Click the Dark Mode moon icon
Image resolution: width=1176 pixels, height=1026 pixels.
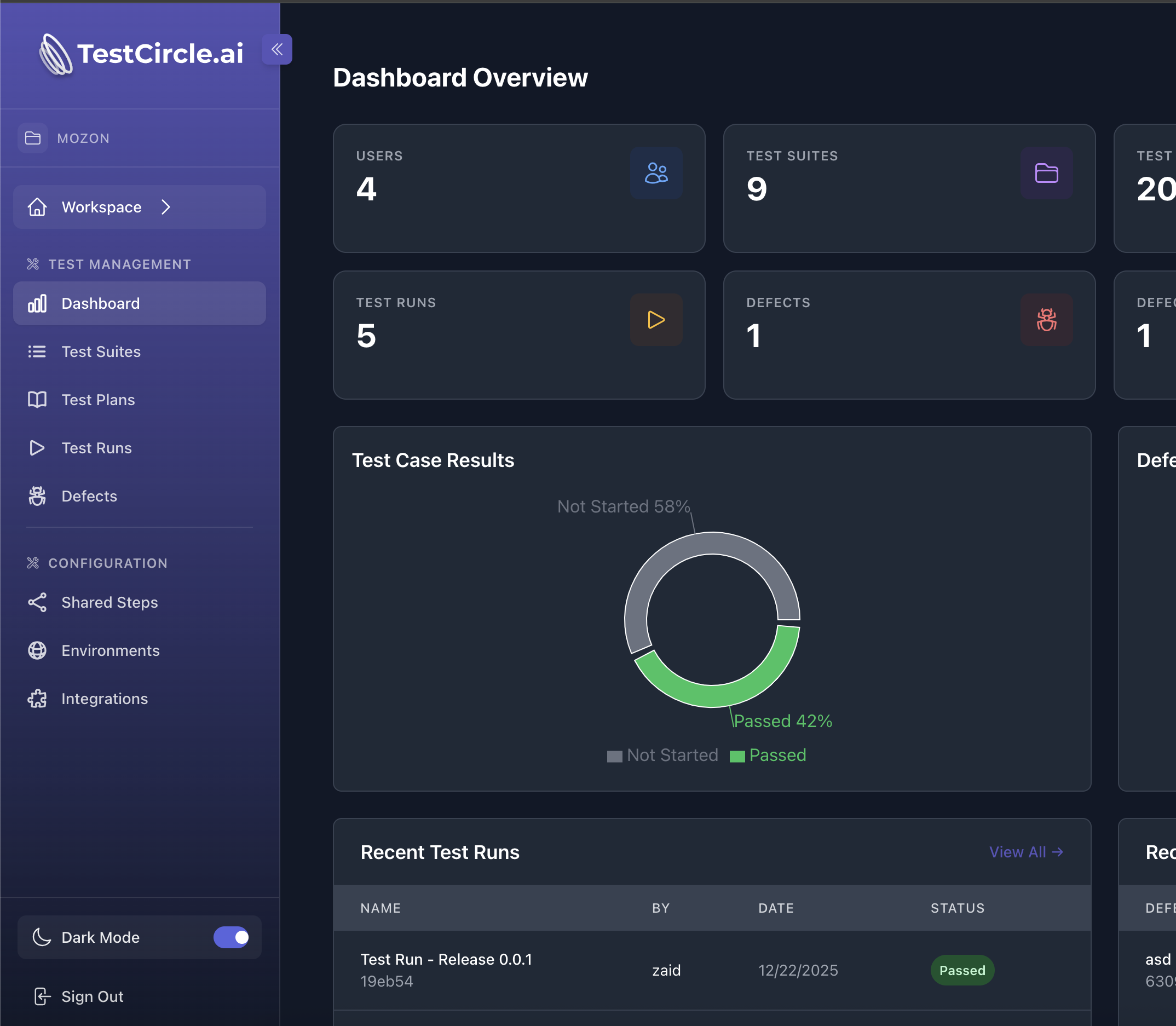tap(42, 937)
